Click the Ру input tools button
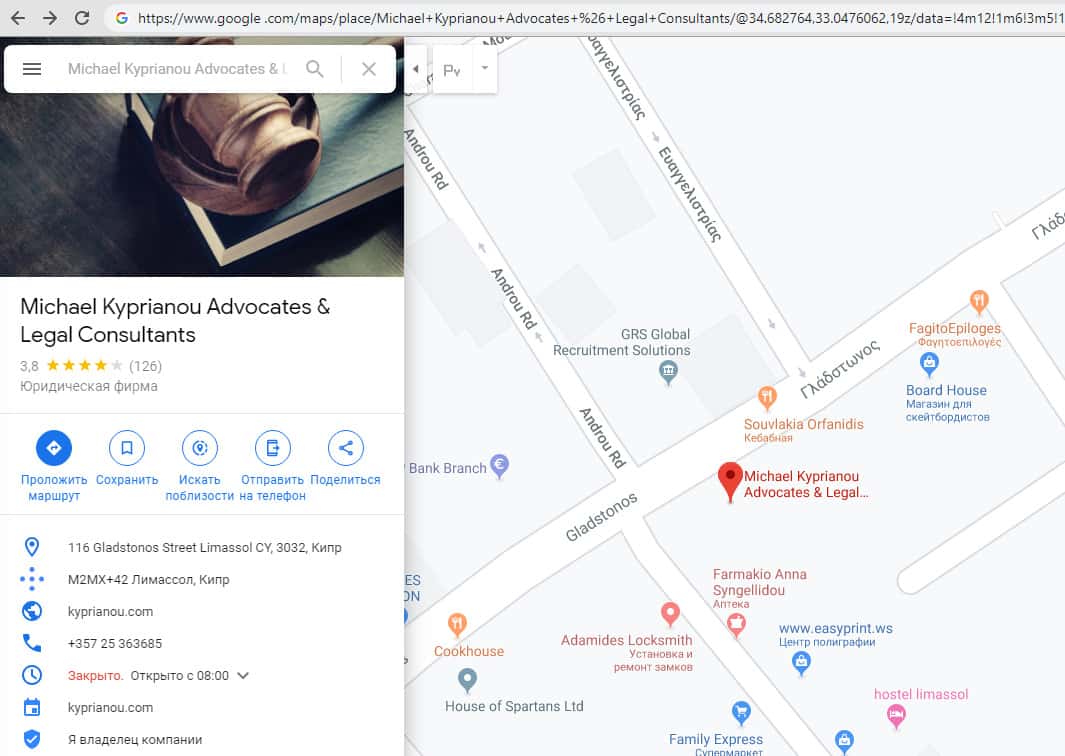Image resolution: width=1065 pixels, height=756 pixels. tap(452, 69)
